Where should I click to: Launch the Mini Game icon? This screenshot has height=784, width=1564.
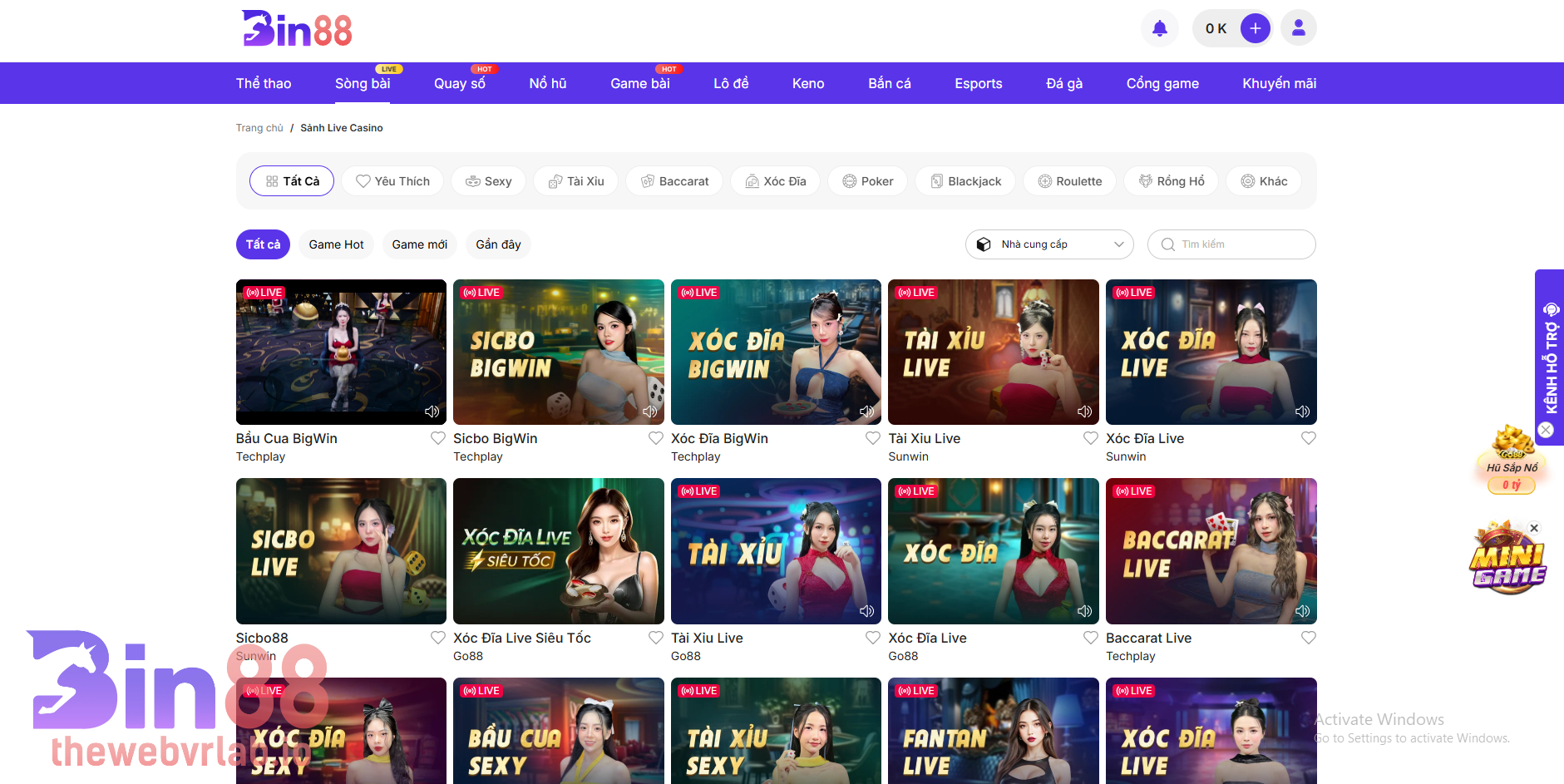1507,557
